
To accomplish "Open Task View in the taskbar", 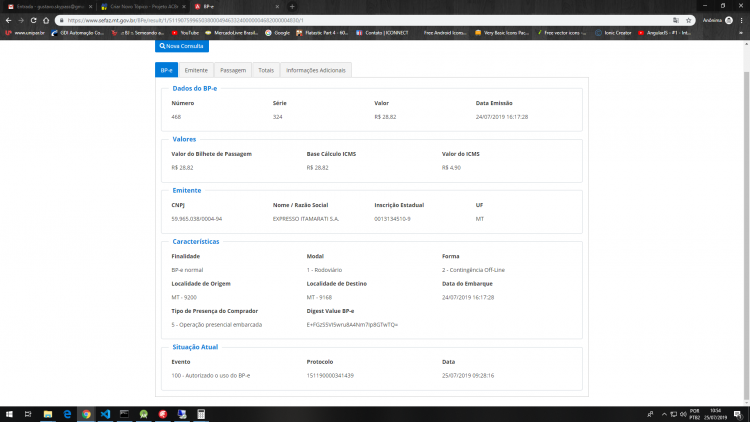I will (28, 414).
